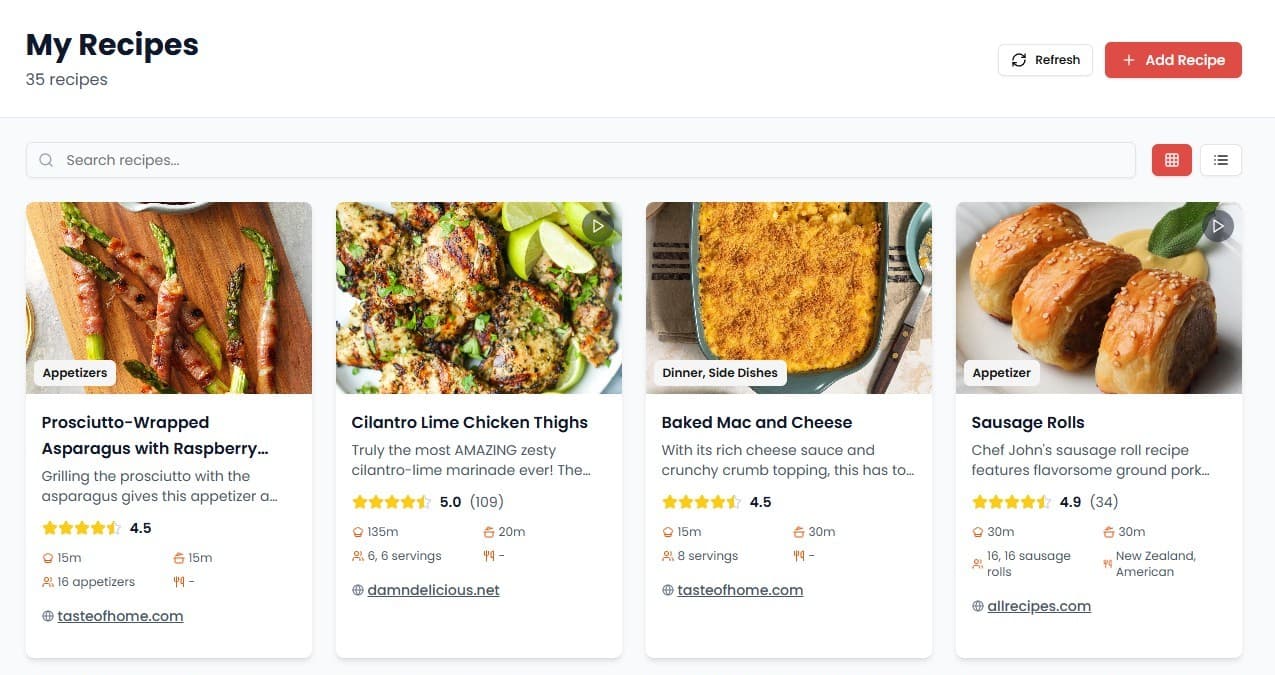Viewport: 1275px width, 675px height.
Task: Play video on Cilantro Lime Chicken Thighs
Action: click(598, 227)
